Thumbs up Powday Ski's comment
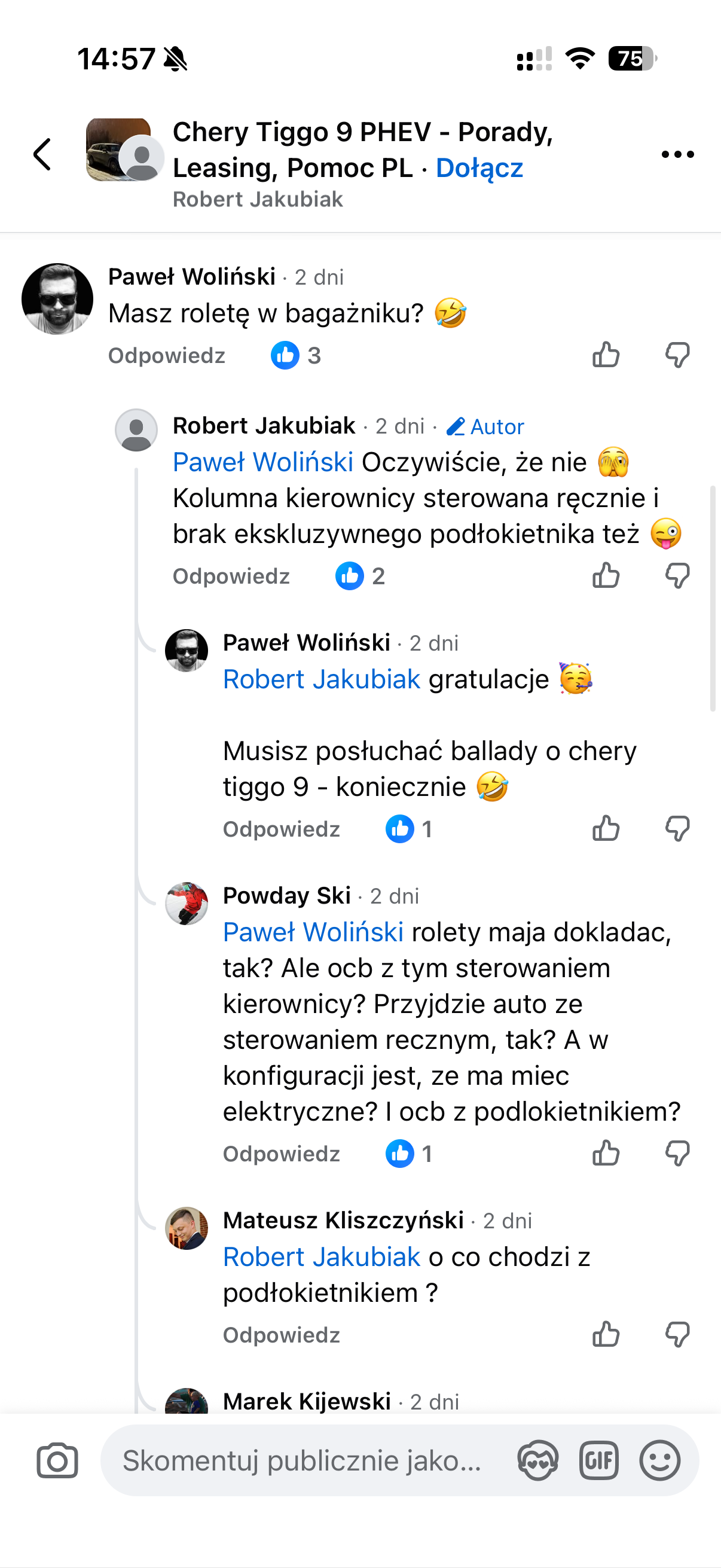The height and width of the screenshot is (1568, 721). 606,1154
